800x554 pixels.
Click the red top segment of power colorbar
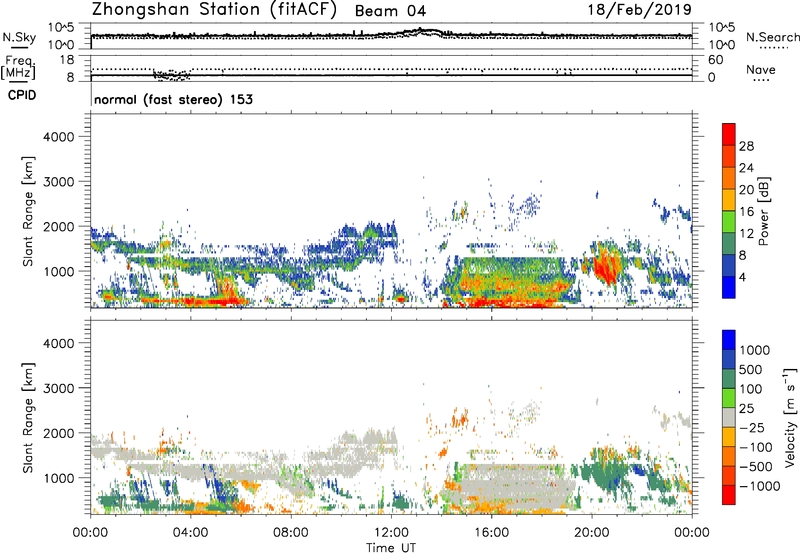[729, 135]
